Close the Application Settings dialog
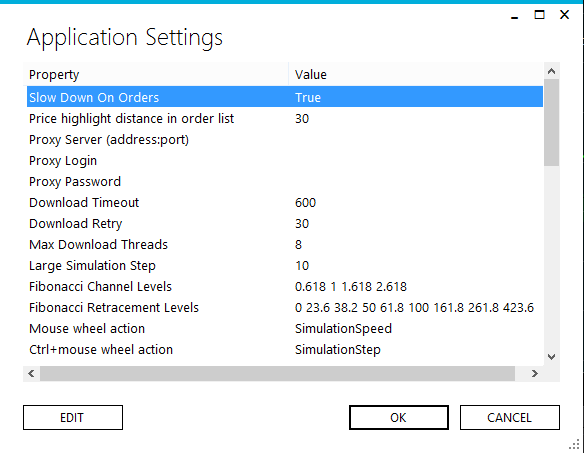This screenshot has height=453, width=584. (565, 15)
